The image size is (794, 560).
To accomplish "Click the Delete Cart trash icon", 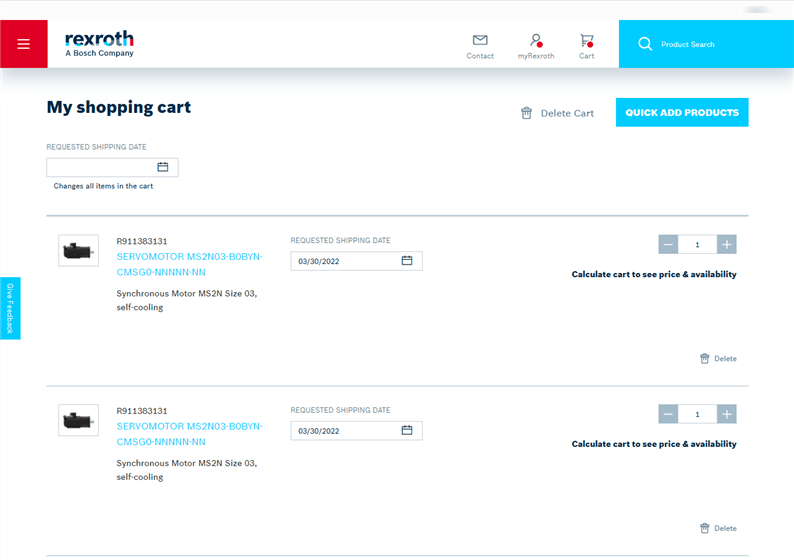I will 527,113.
